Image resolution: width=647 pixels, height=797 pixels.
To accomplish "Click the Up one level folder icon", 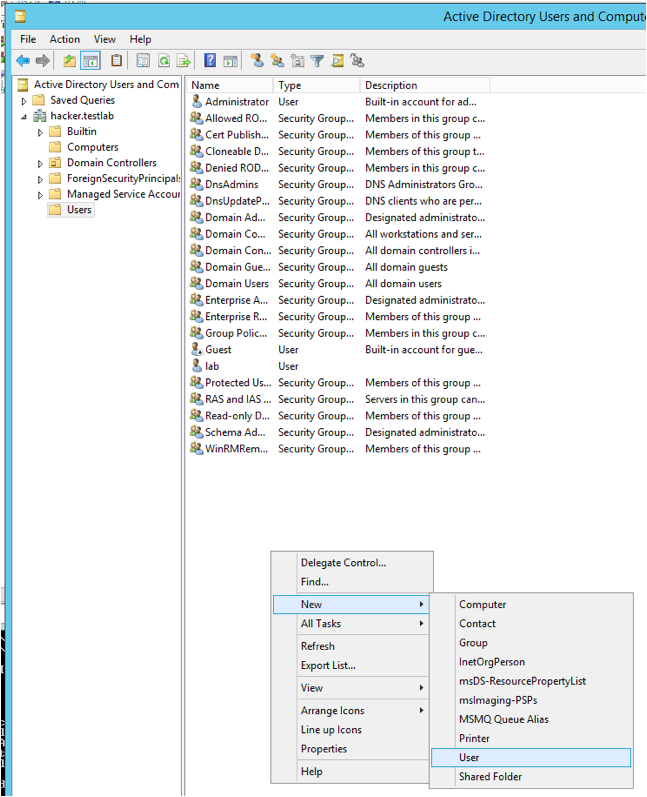I will [x=69, y=61].
